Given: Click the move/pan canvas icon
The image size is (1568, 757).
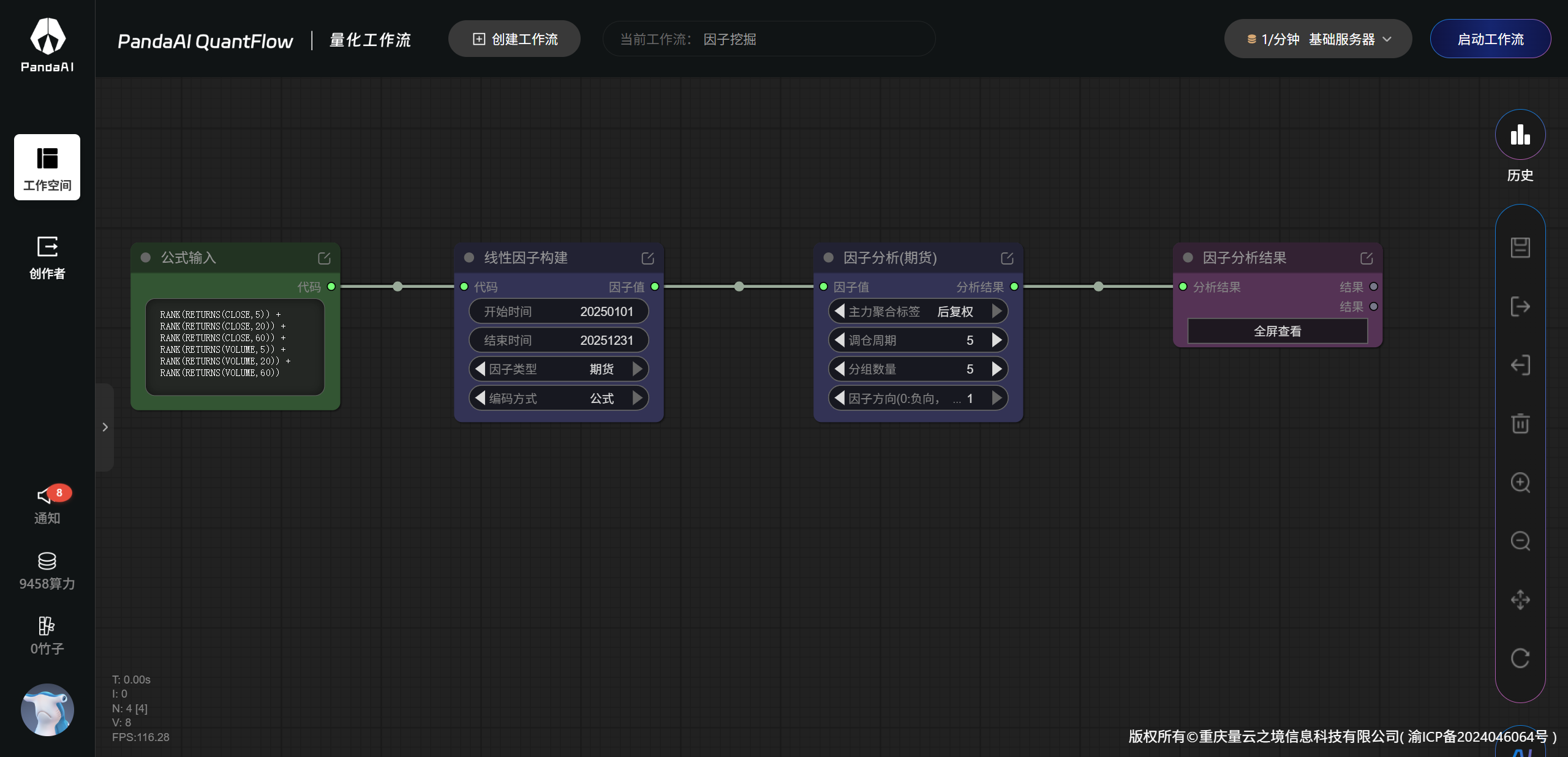Looking at the screenshot, I should click(1520, 600).
